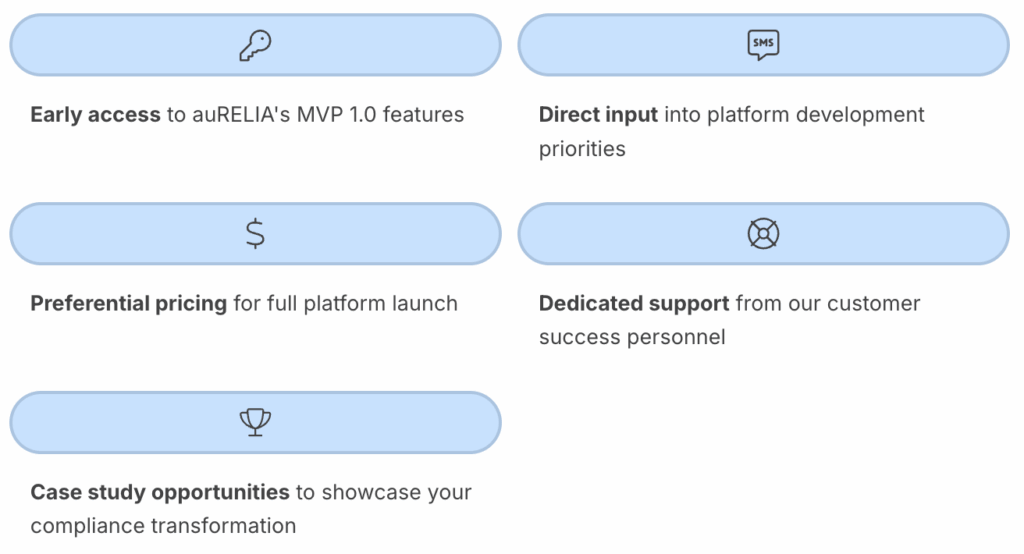The height and width of the screenshot is (554, 1024).
Task: Click the word "priorities" under Direct input
Action: click(x=582, y=149)
